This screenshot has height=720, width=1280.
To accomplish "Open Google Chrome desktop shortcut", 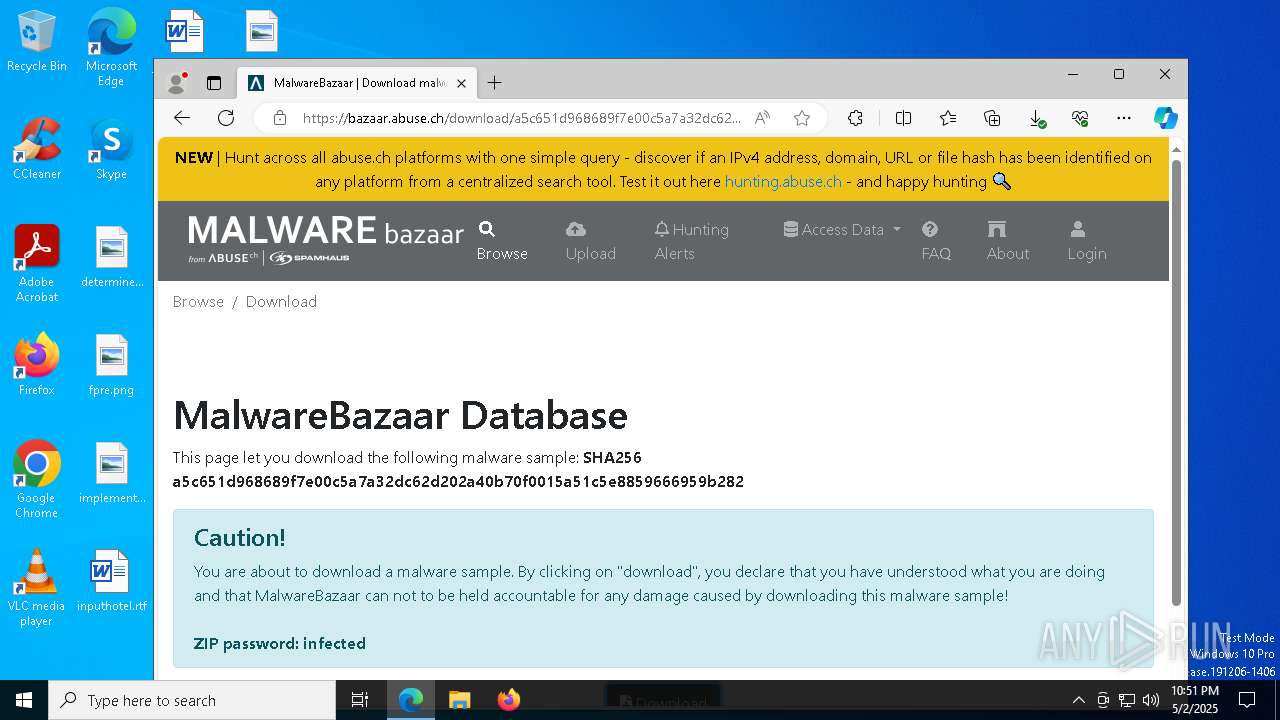I will [37, 479].
